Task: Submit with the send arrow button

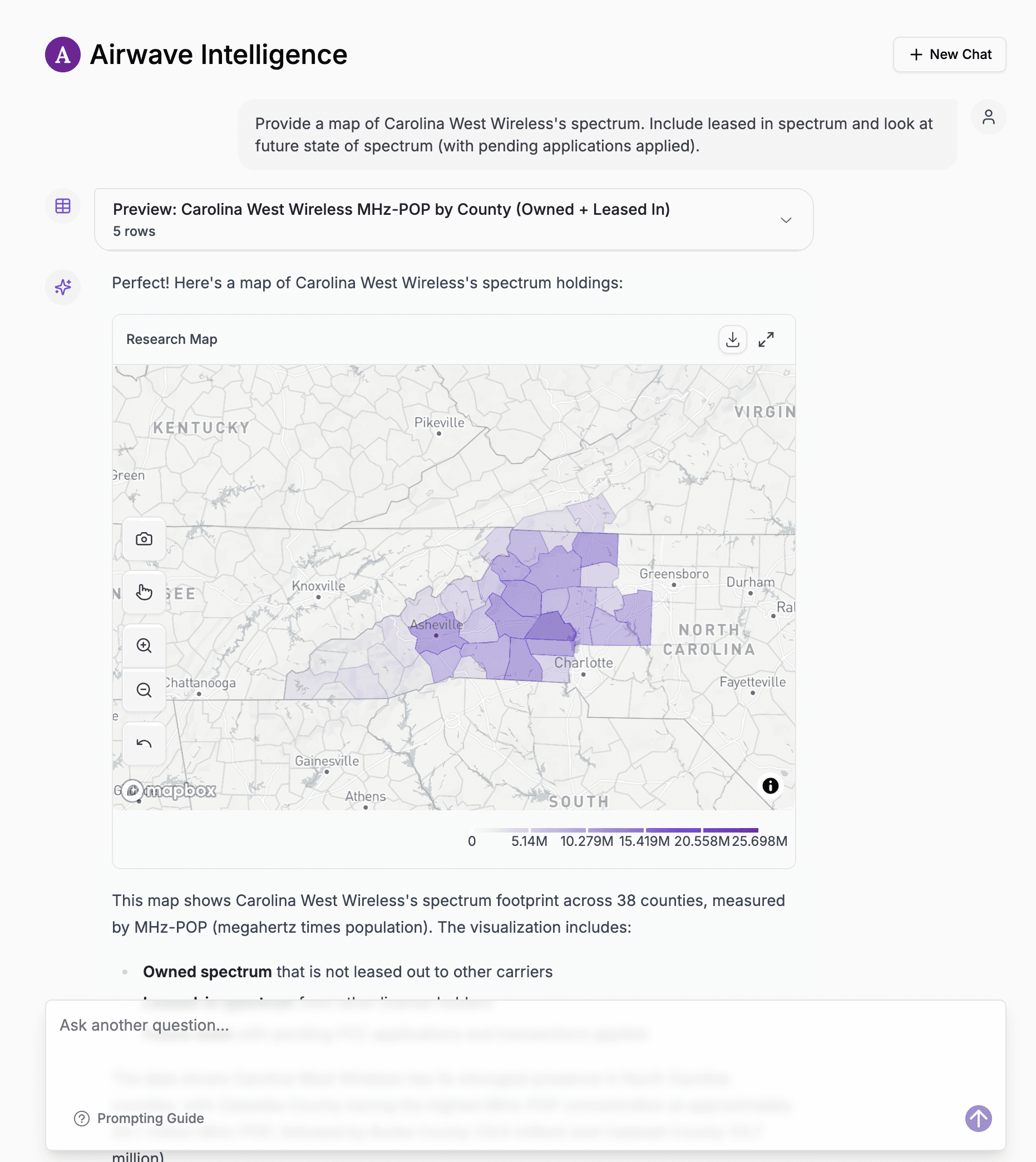Action: (x=978, y=1117)
